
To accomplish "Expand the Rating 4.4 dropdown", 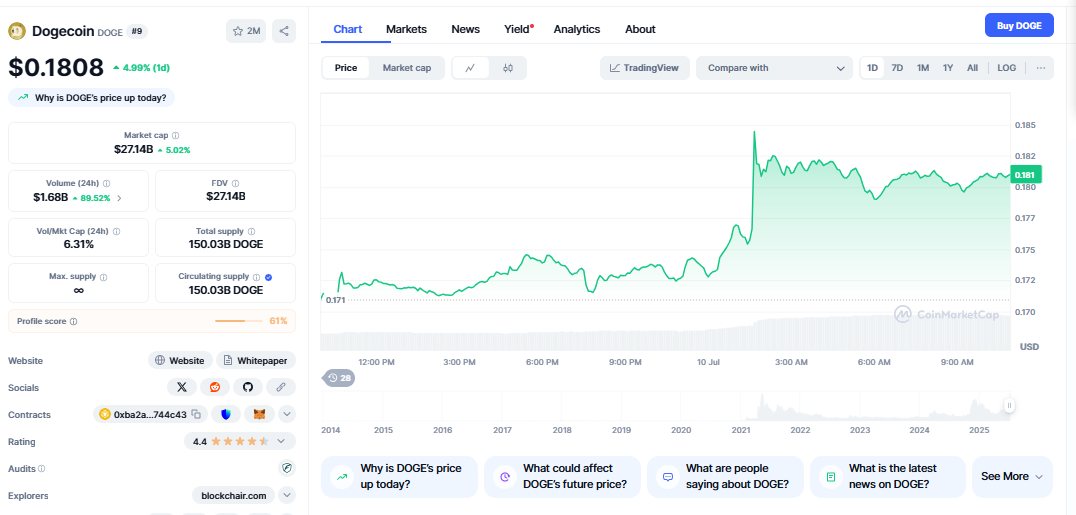I will (x=239, y=442).
